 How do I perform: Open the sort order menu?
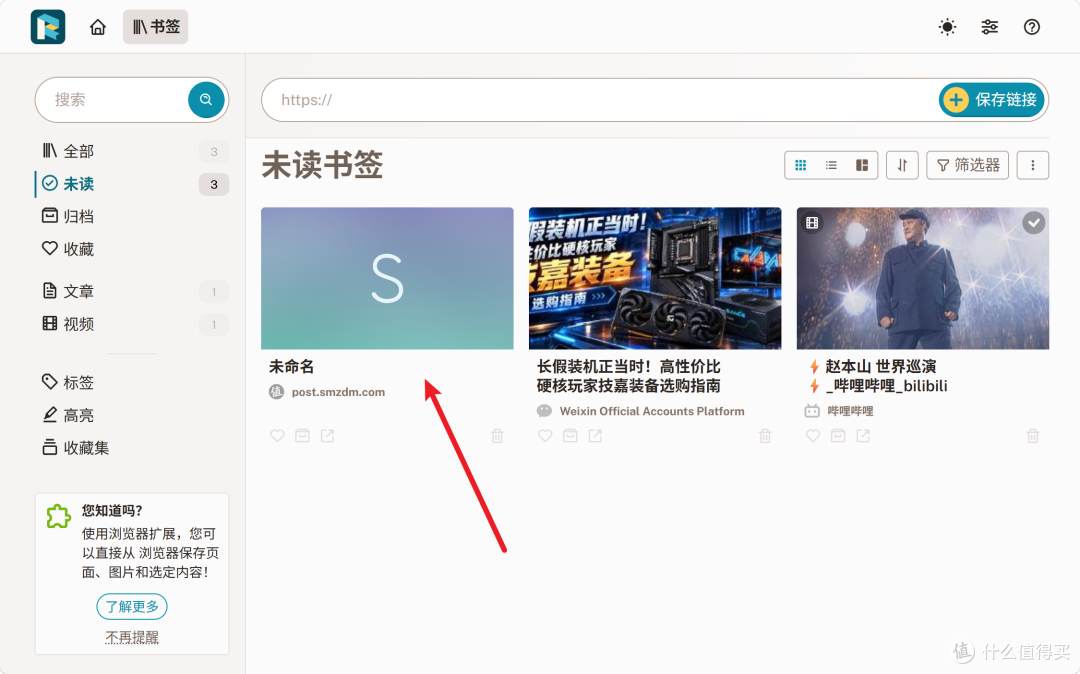[x=902, y=165]
